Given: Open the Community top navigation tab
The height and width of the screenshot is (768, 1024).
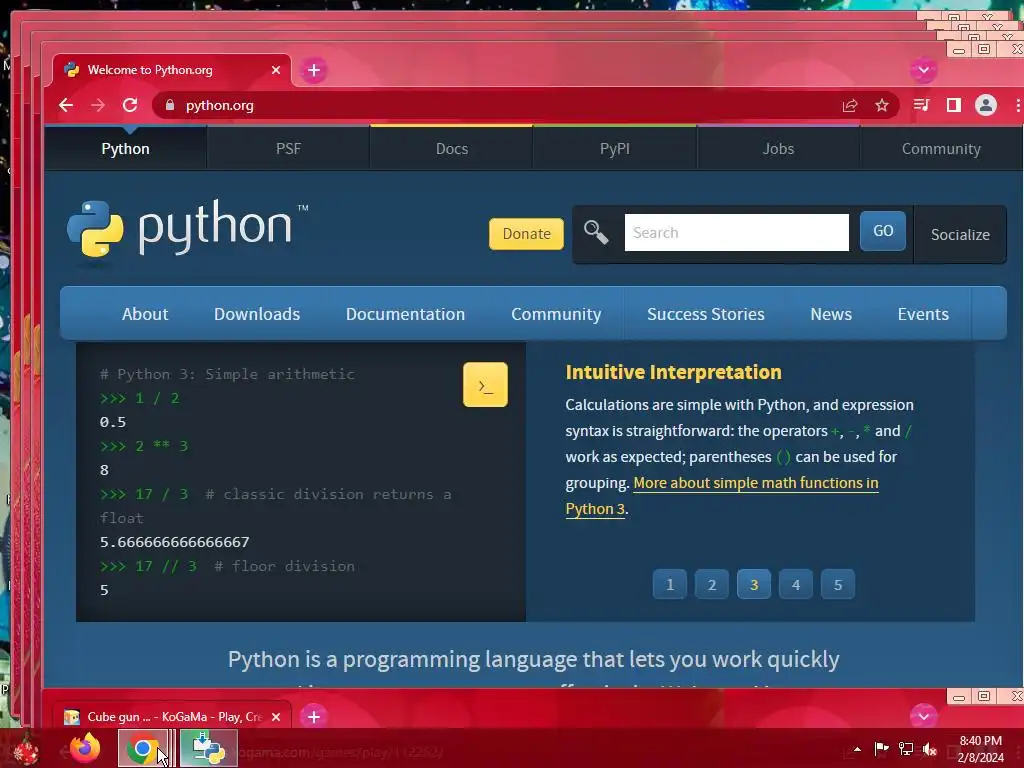Looking at the screenshot, I should 941,149.
